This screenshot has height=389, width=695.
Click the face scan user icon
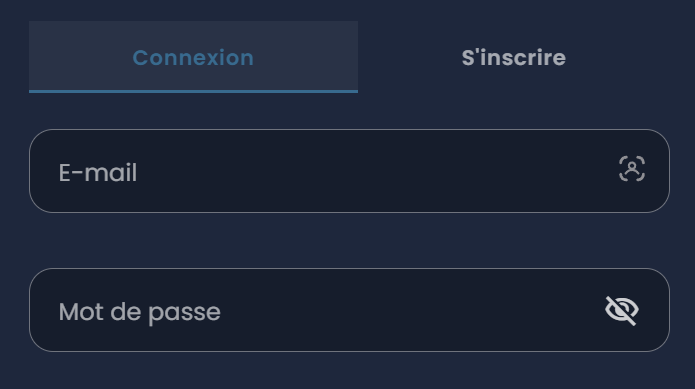(632, 168)
